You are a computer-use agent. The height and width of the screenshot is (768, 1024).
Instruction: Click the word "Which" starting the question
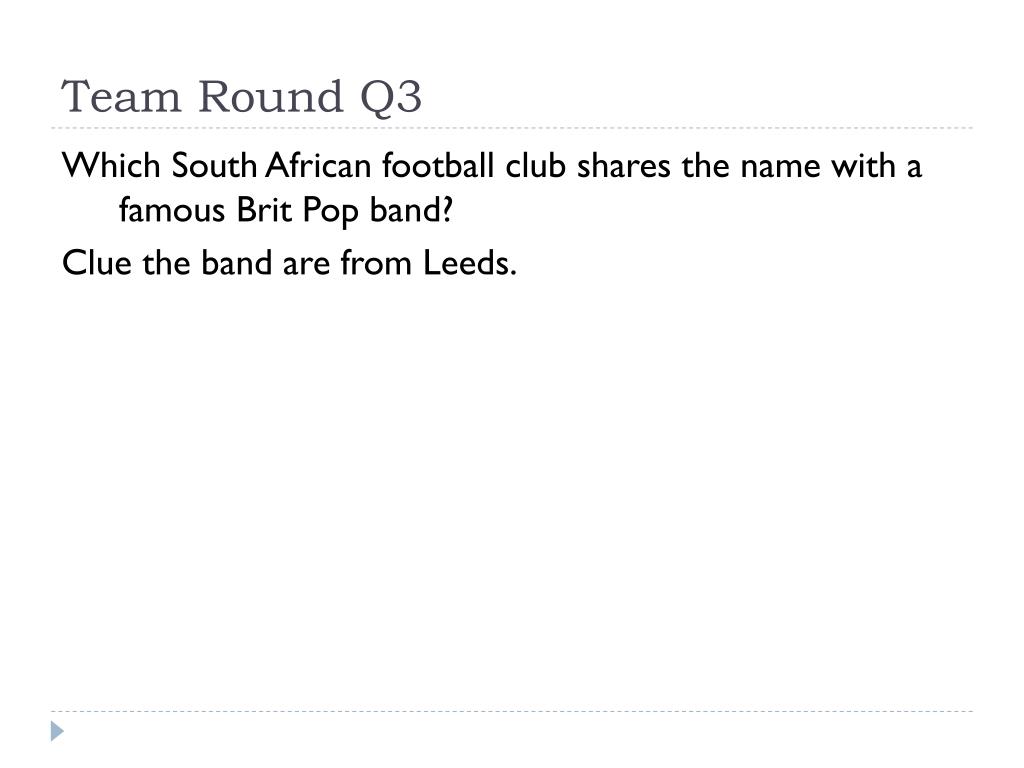(x=111, y=165)
